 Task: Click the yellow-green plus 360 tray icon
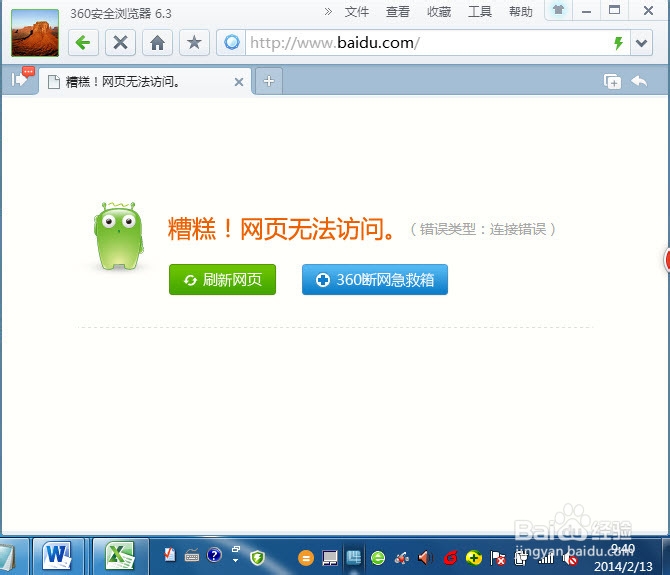click(x=474, y=557)
